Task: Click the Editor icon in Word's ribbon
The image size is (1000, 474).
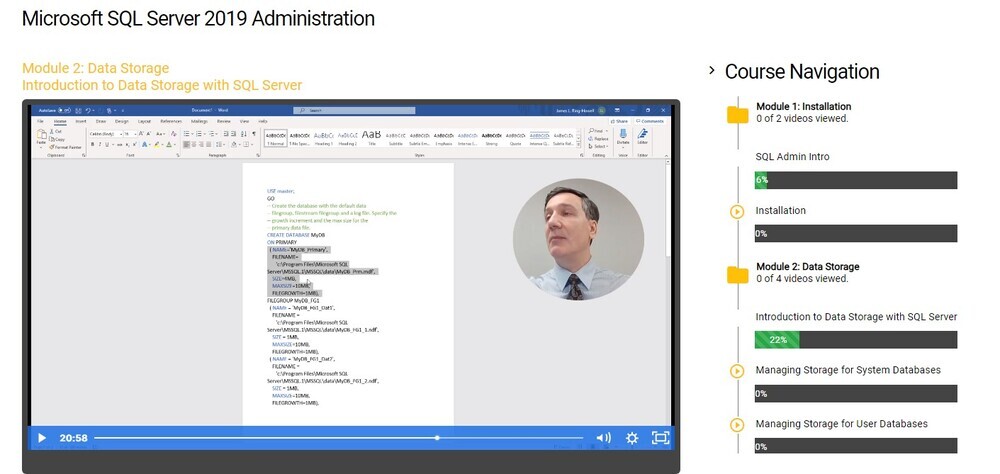Action: coord(642,133)
